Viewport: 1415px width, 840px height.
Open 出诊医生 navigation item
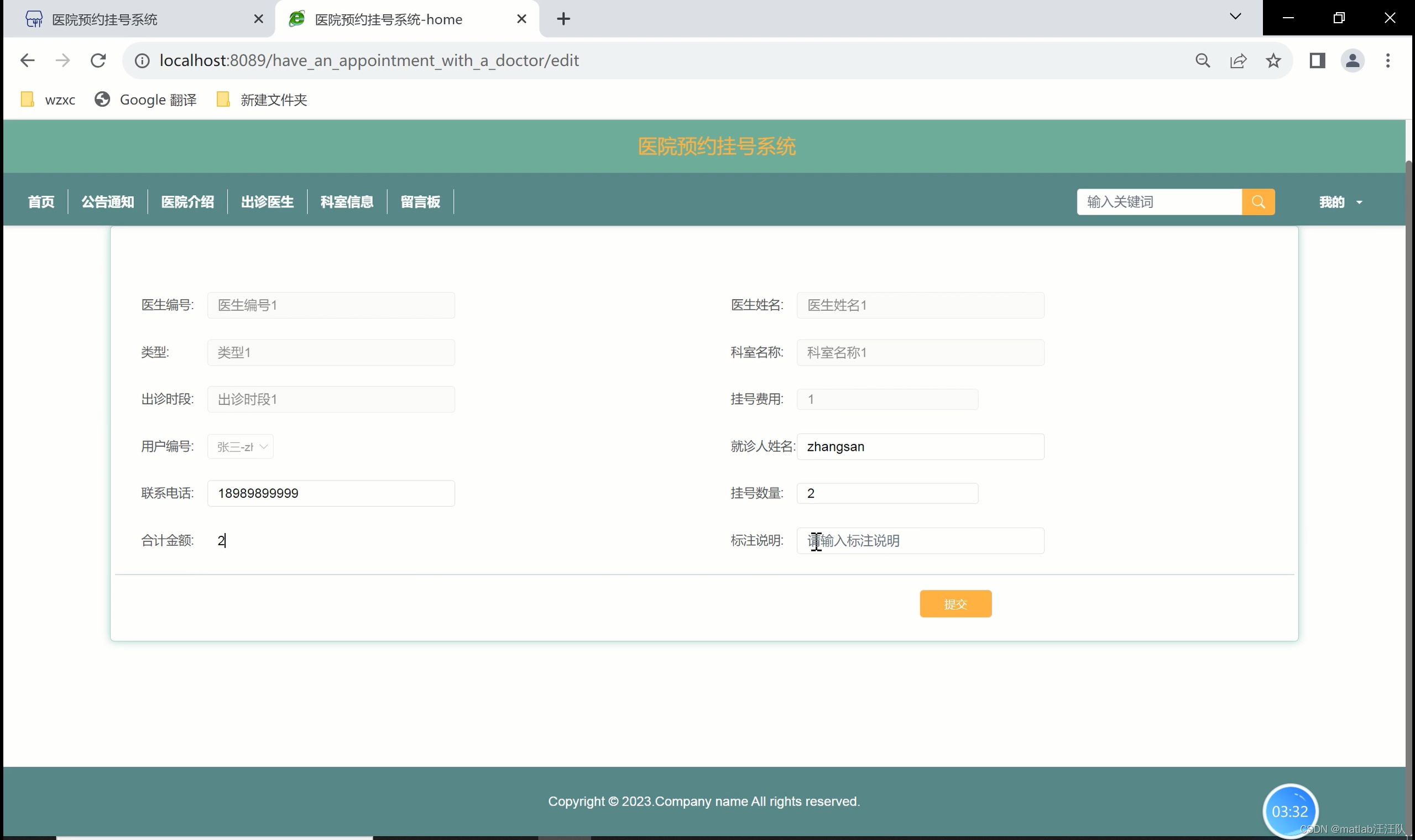(267, 202)
